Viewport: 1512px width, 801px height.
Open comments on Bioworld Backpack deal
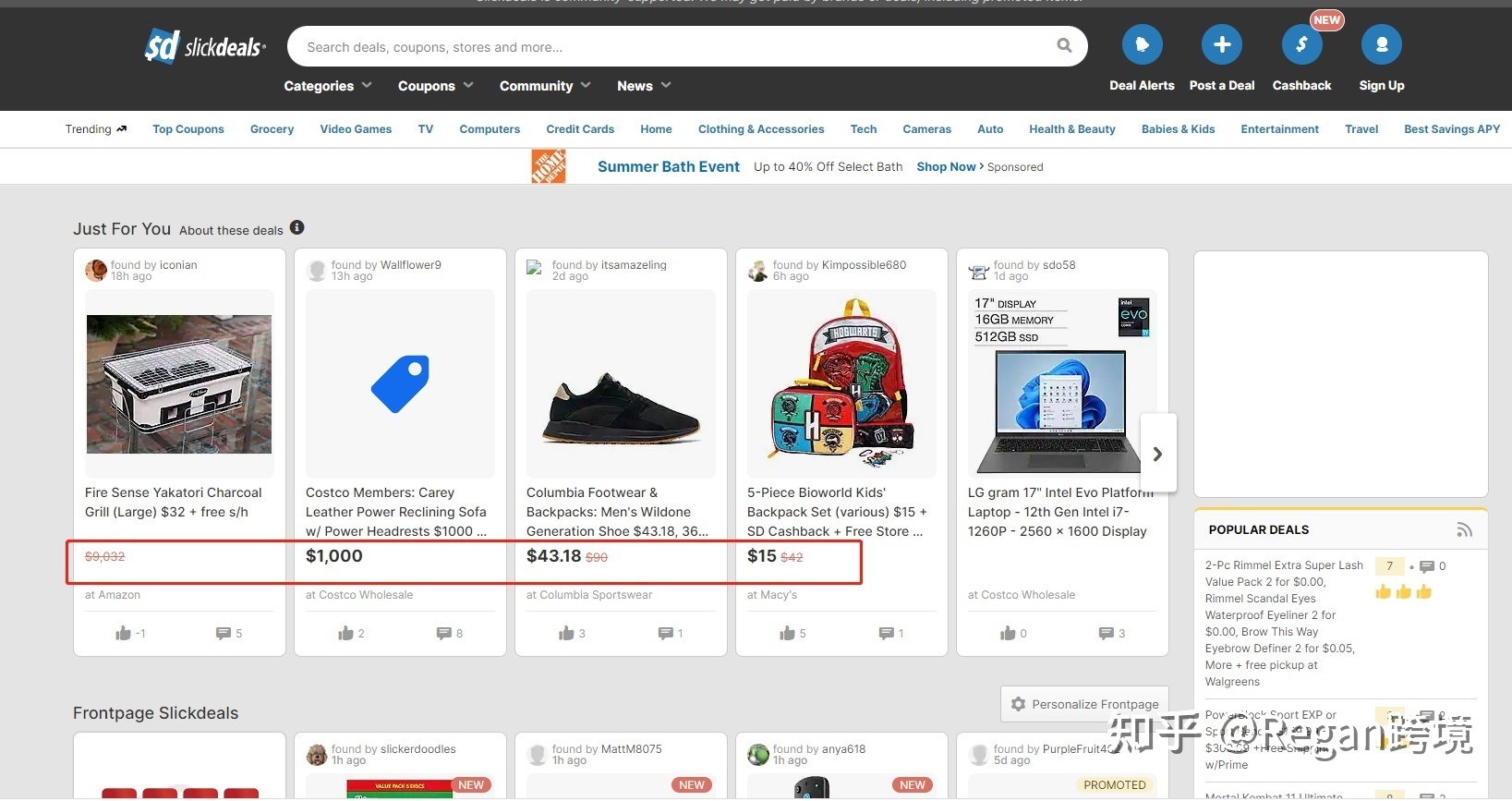[x=886, y=633]
